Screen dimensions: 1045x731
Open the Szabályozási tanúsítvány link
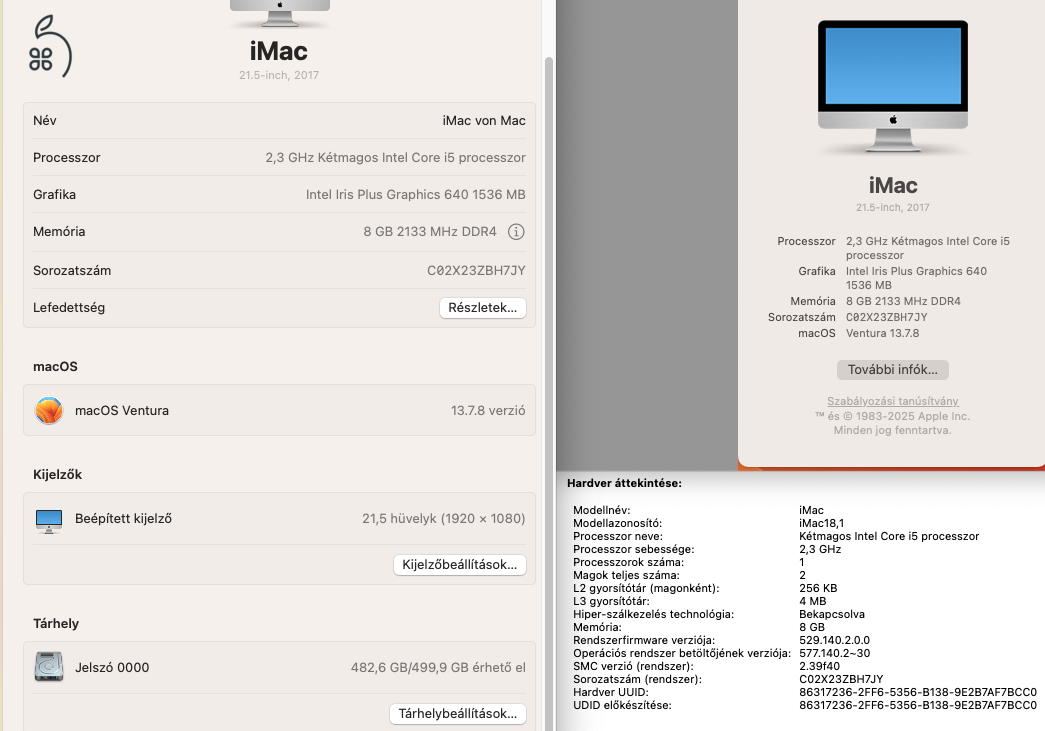pyautogui.click(x=891, y=401)
